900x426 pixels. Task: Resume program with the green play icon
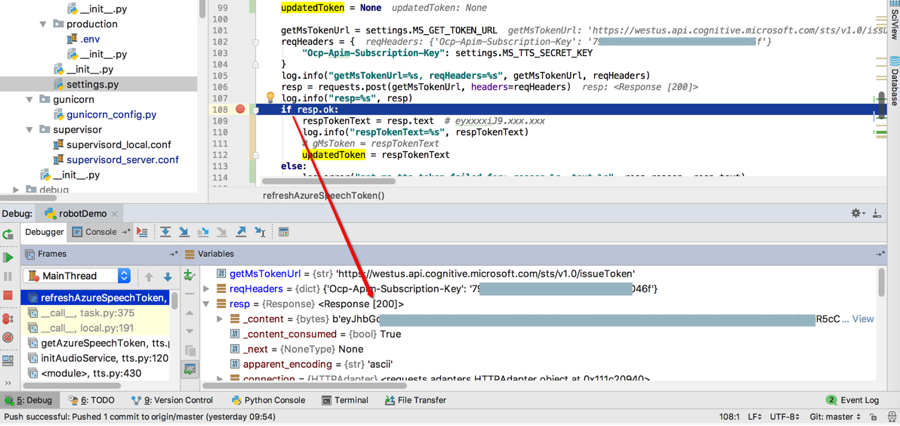click(8, 257)
